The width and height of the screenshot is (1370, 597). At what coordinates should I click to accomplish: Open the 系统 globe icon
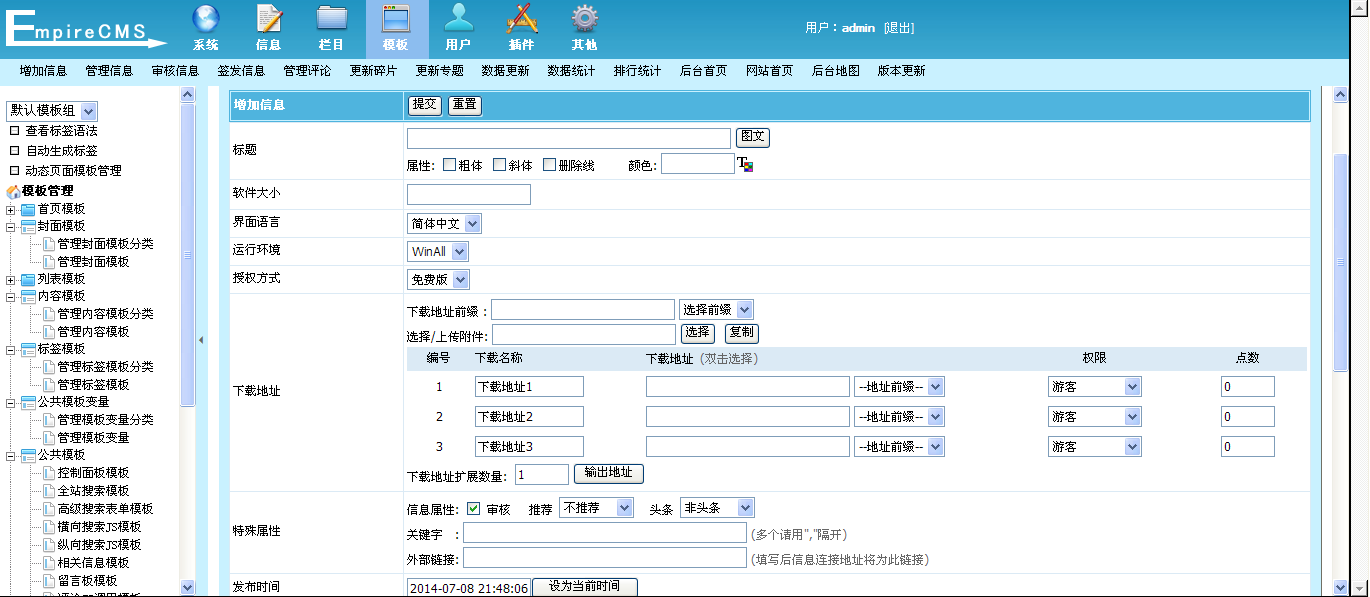pos(205,19)
